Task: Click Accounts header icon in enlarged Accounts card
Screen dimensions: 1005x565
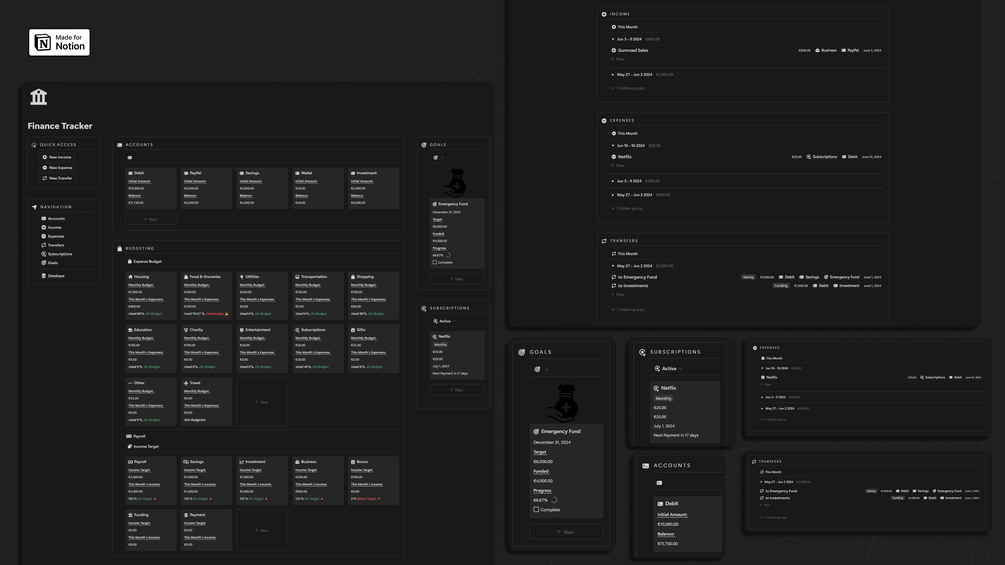Action: [x=645, y=466]
